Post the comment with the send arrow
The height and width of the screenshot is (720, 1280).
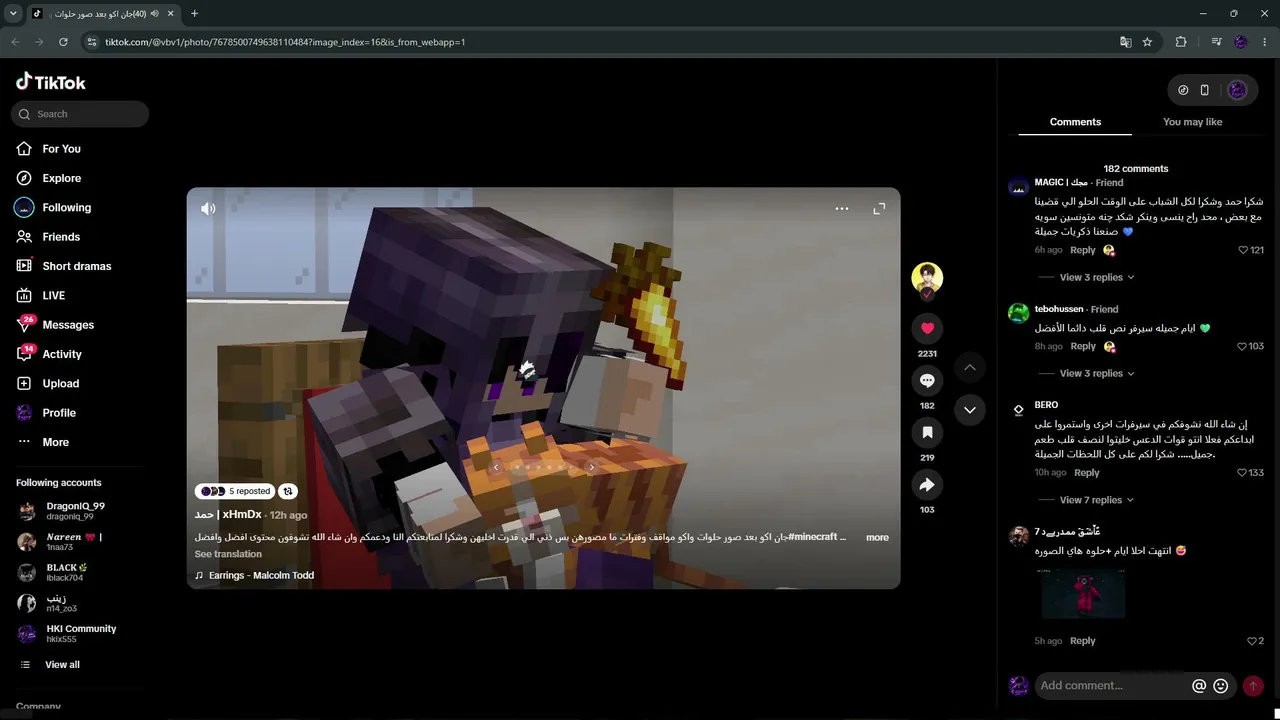(x=1253, y=686)
